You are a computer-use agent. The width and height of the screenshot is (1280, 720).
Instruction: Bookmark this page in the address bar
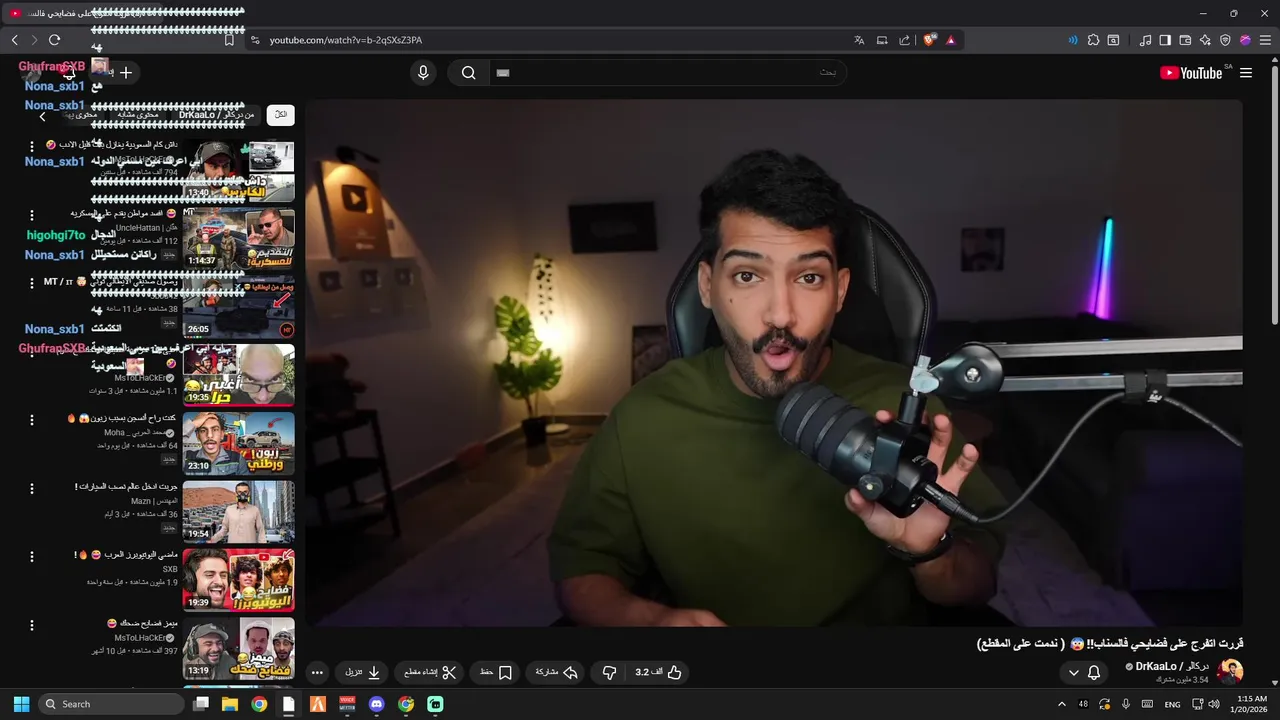(229, 40)
